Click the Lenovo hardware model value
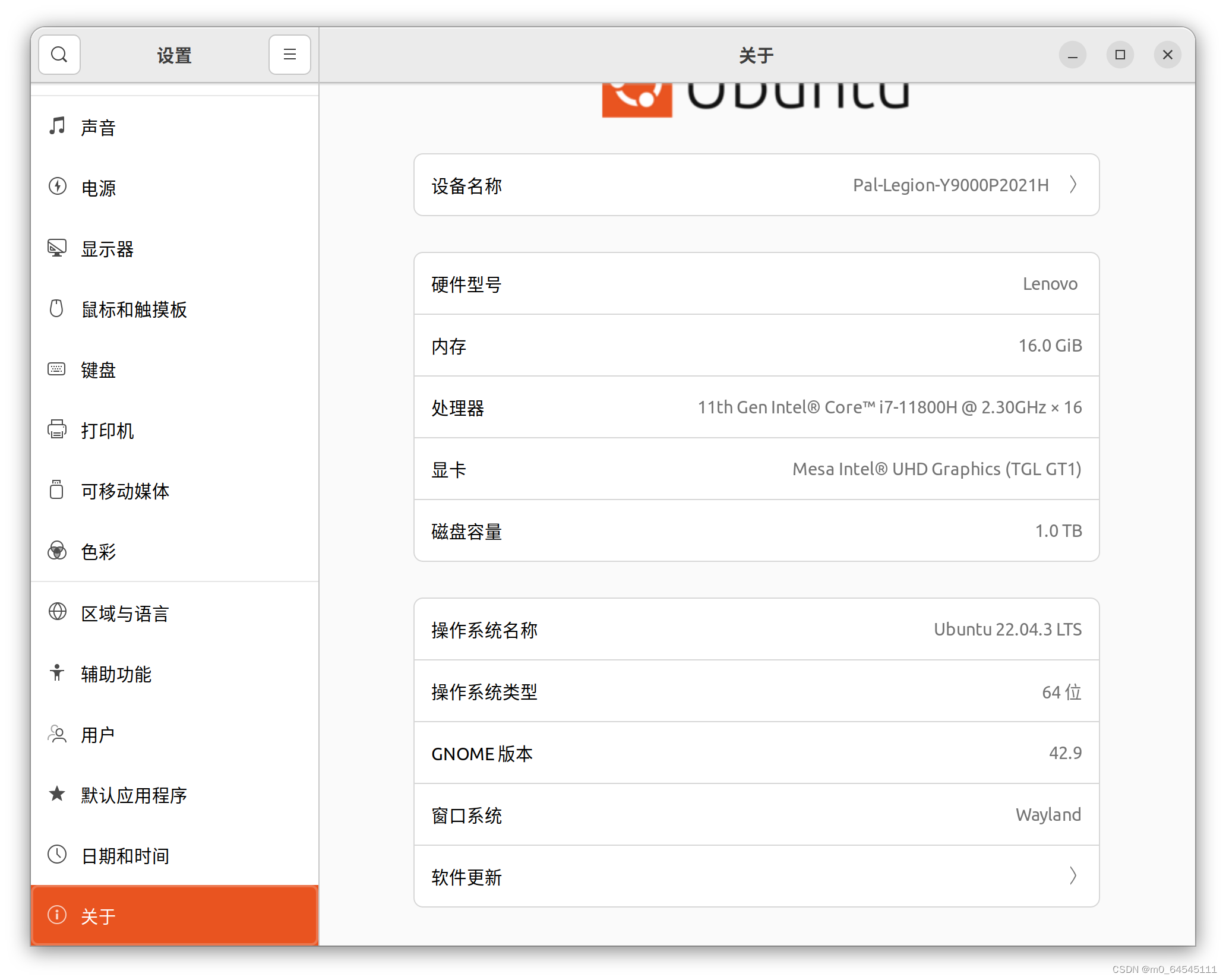Screen dimensions: 1226x980 point(1050,284)
